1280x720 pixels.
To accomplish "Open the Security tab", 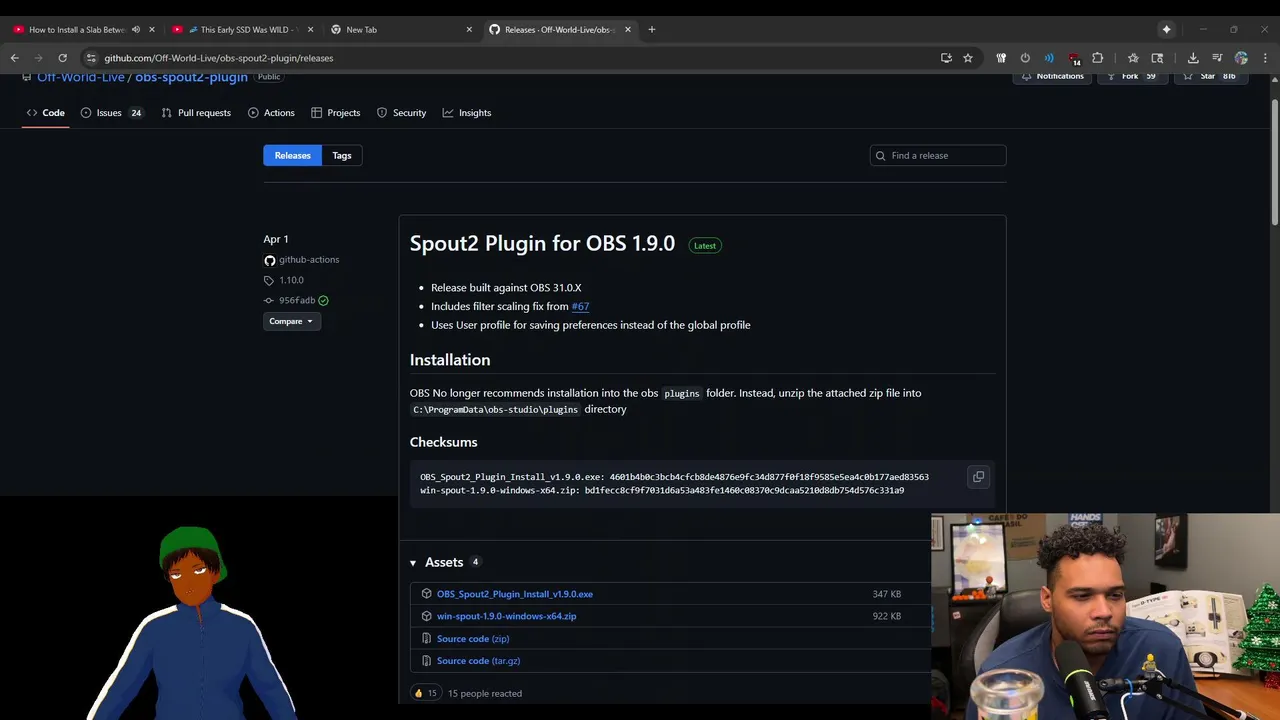I will (401, 113).
